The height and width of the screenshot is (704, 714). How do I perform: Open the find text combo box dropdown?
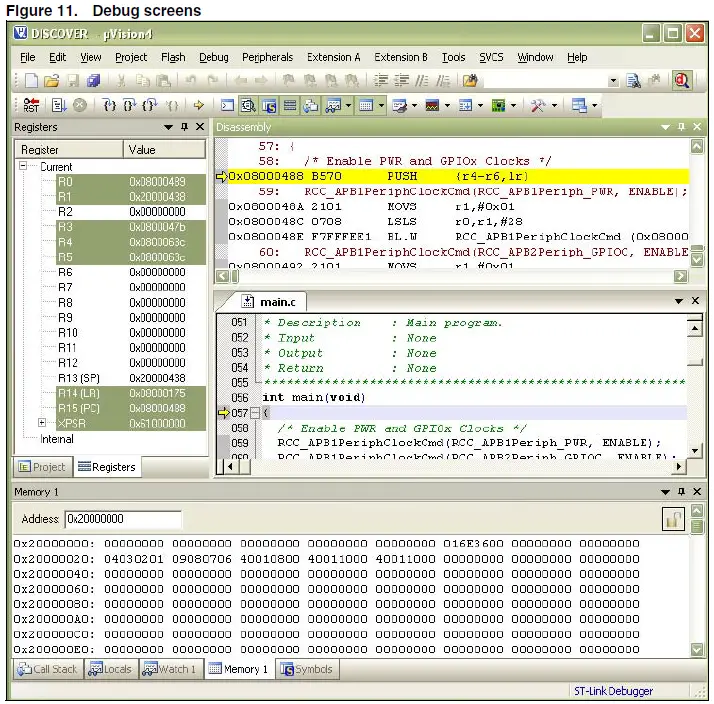click(x=613, y=82)
